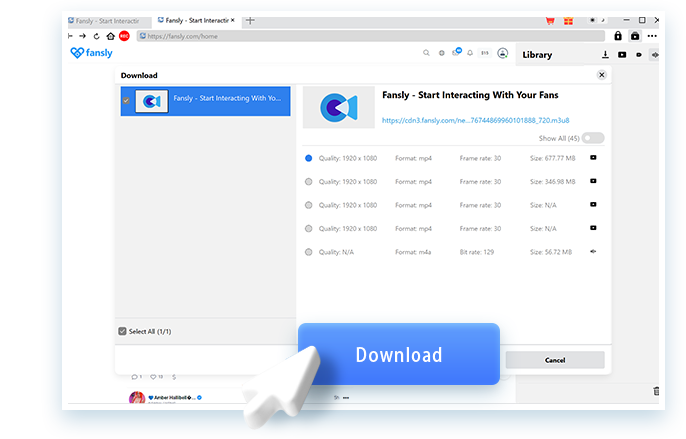Click the dollar tip icon below the dialog
The width and height of the screenshot is (686, 439).
pyautogui.click(x=174, y=376)
